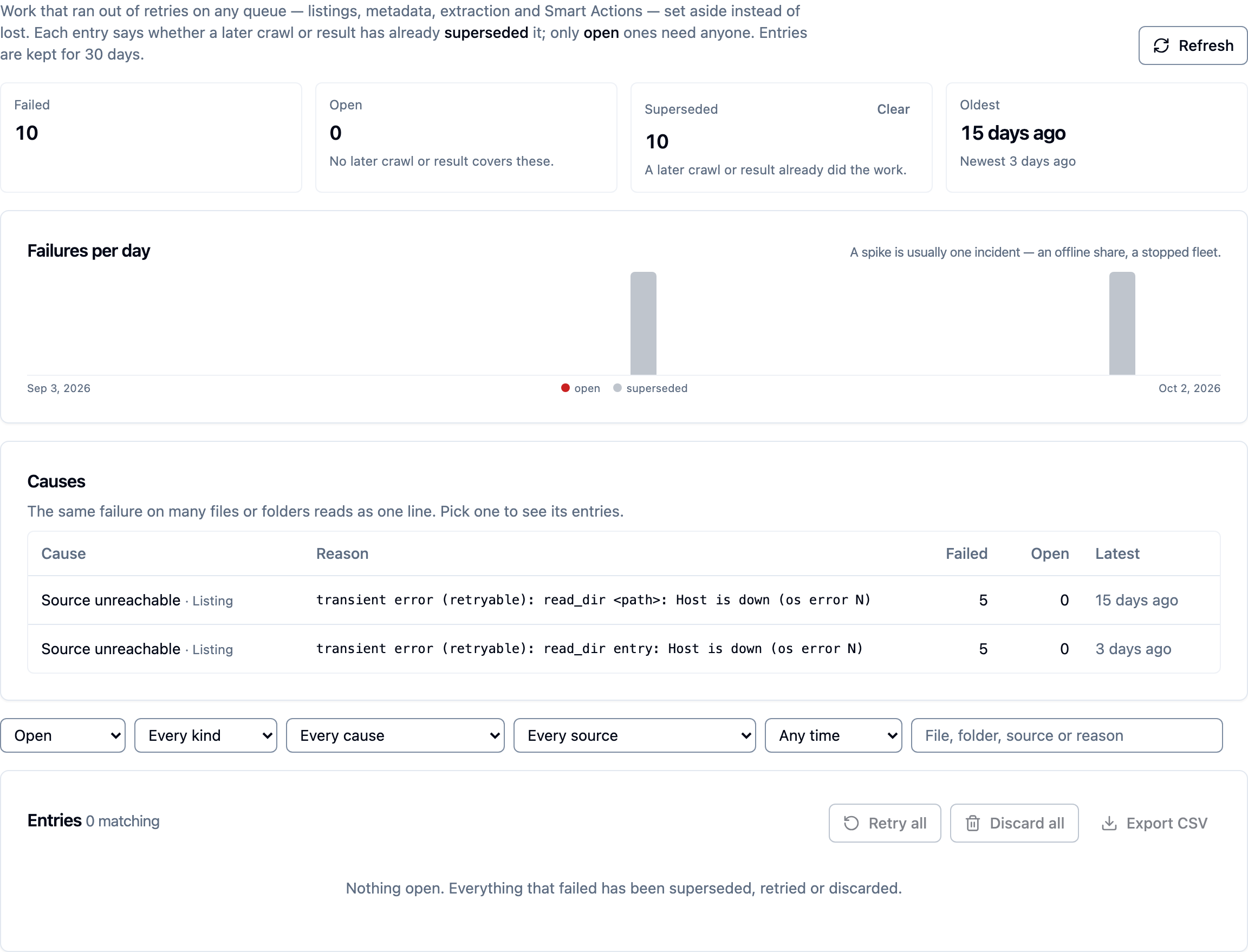1248x952 pixels.
Task: Click the 15 days ago latest cell
Action: pyautogui.click(x=1136, y=600)
